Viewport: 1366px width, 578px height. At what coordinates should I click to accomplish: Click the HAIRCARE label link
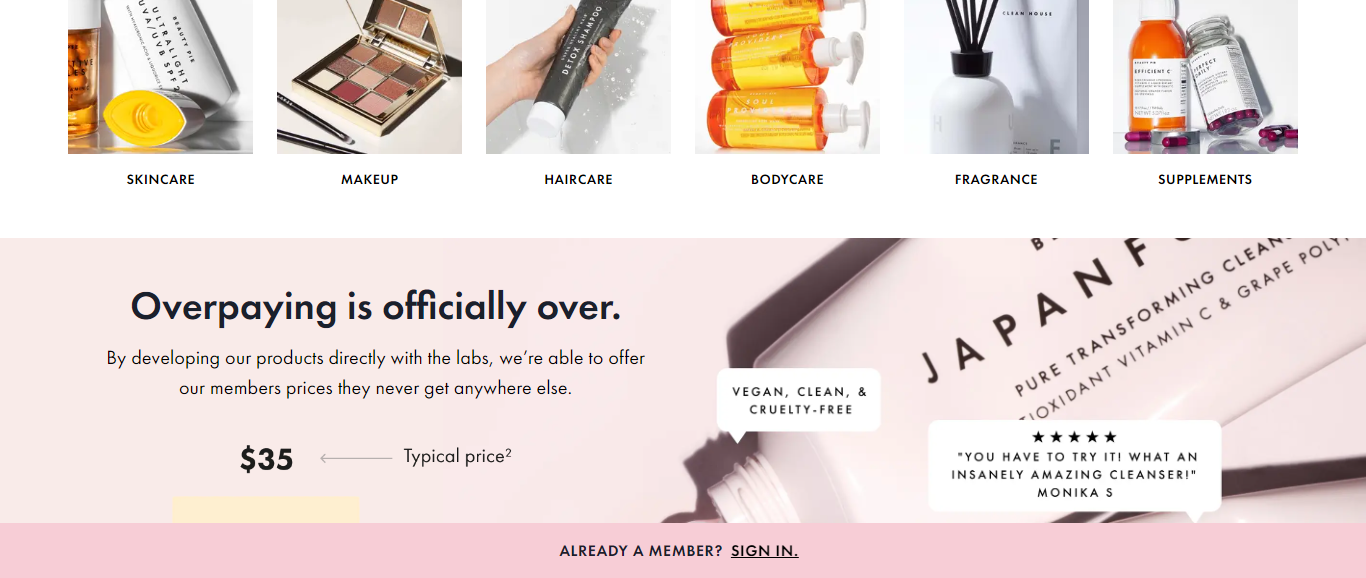coord(578,180)
